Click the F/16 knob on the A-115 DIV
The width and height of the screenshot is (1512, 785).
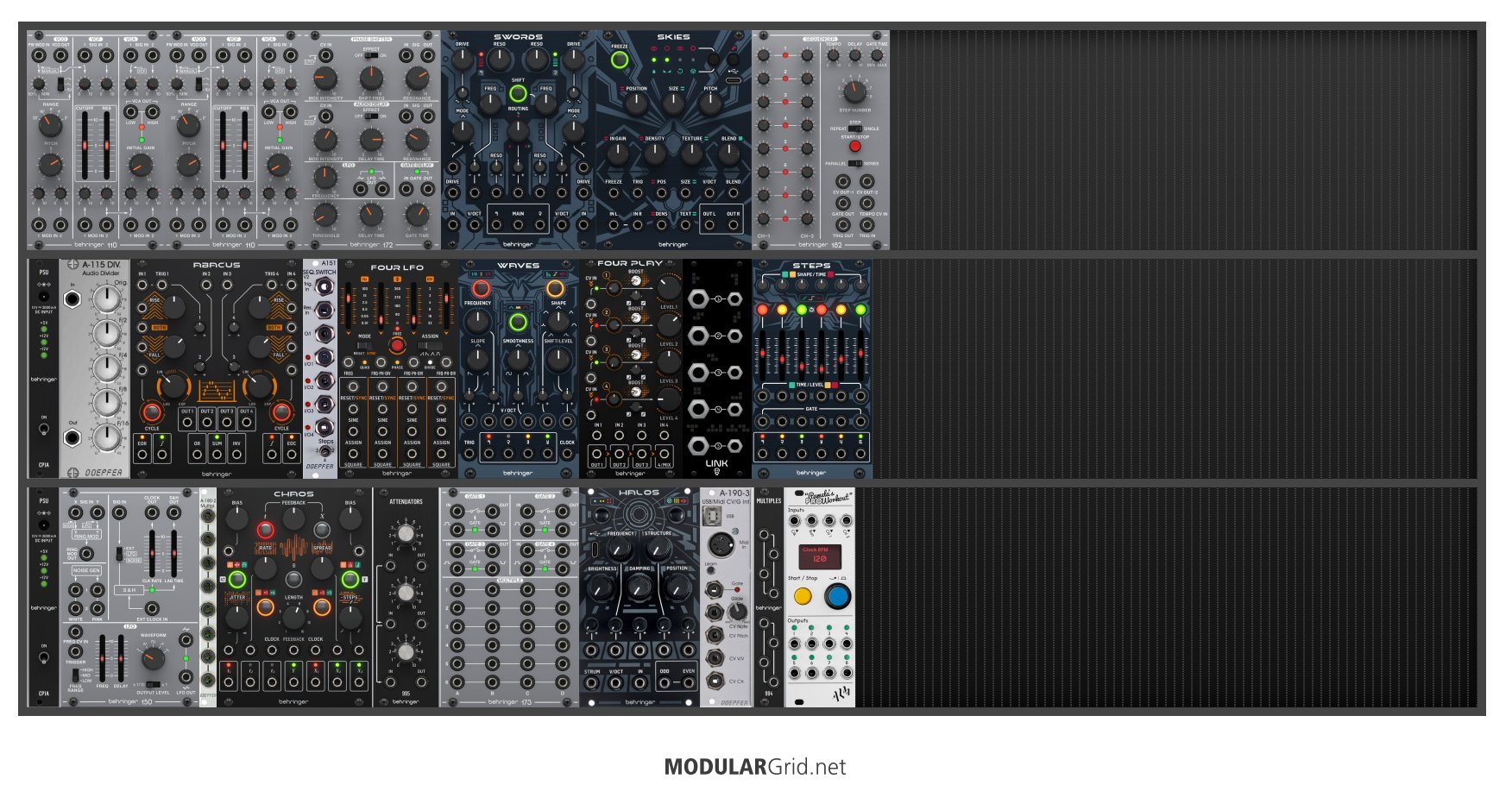click(x=107, y=436)
